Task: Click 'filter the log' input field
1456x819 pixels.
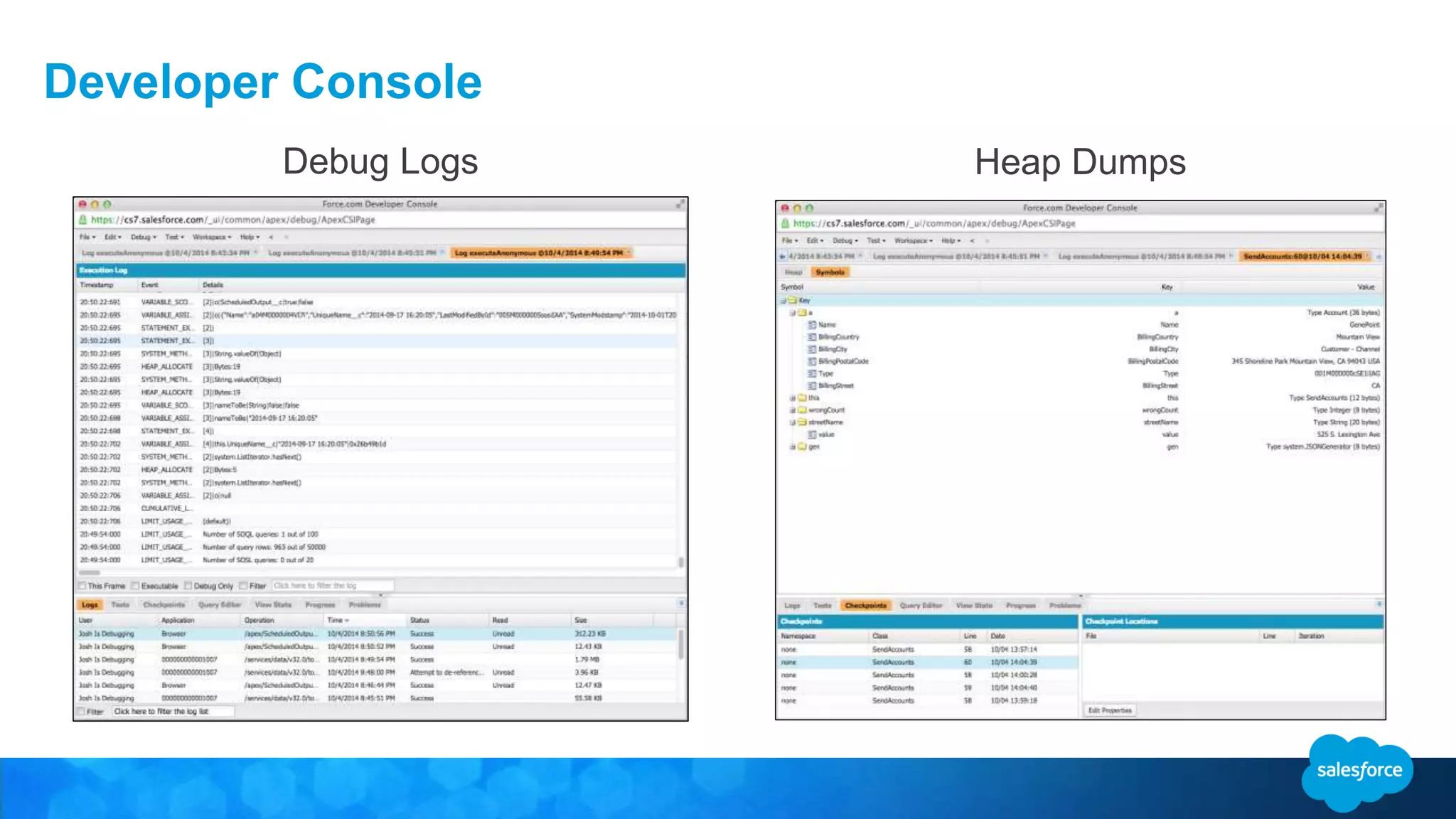Action: pyautogui.click(x=333, y=586)
